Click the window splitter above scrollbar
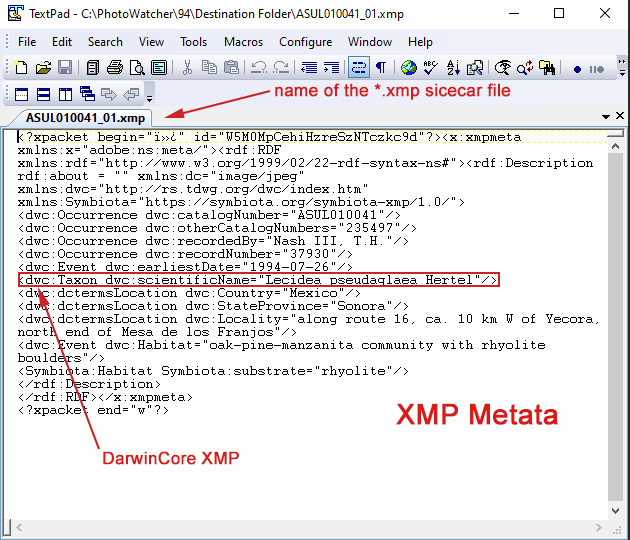 pos(615,133)
